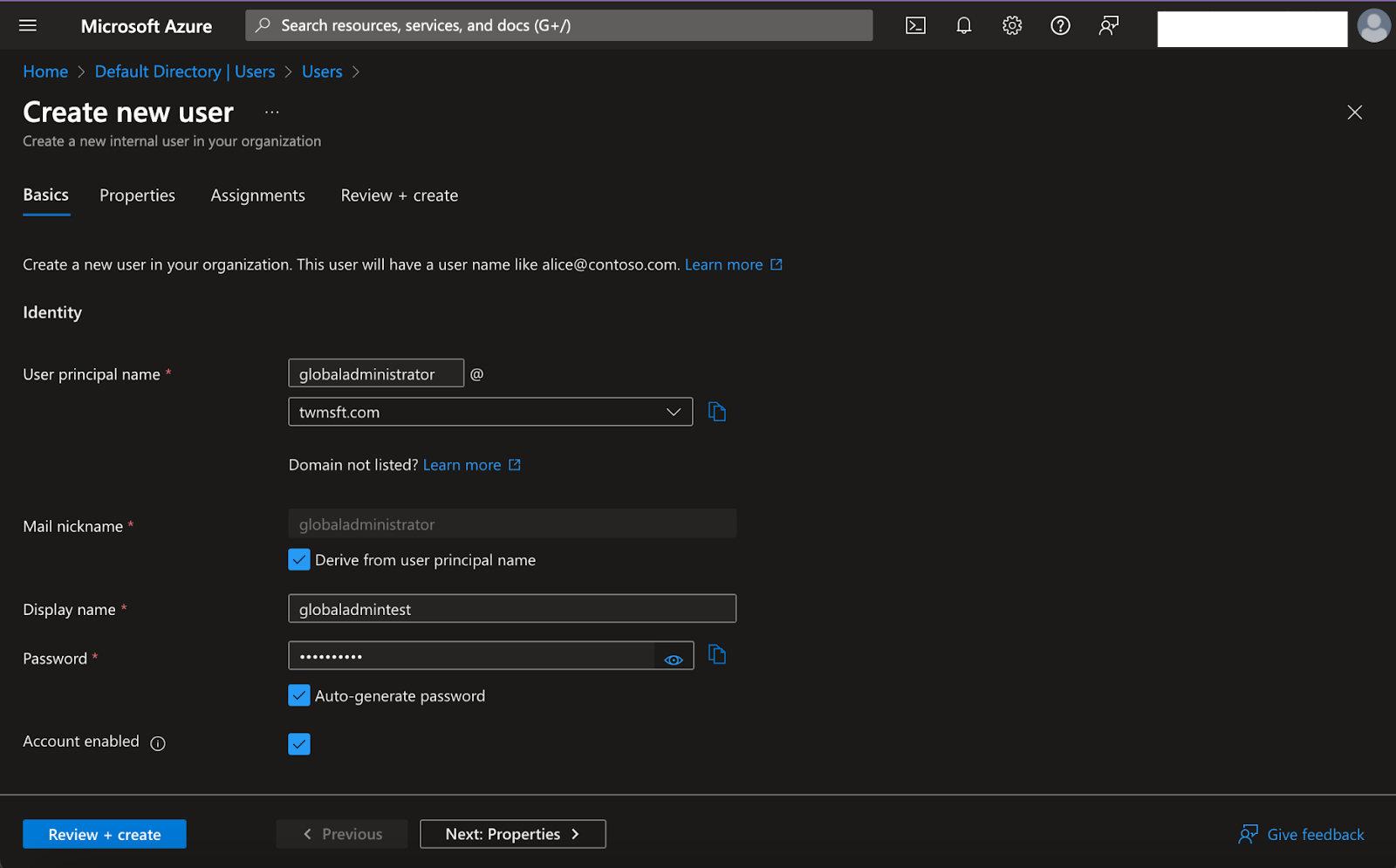Switch to the Basics tab

46,195
